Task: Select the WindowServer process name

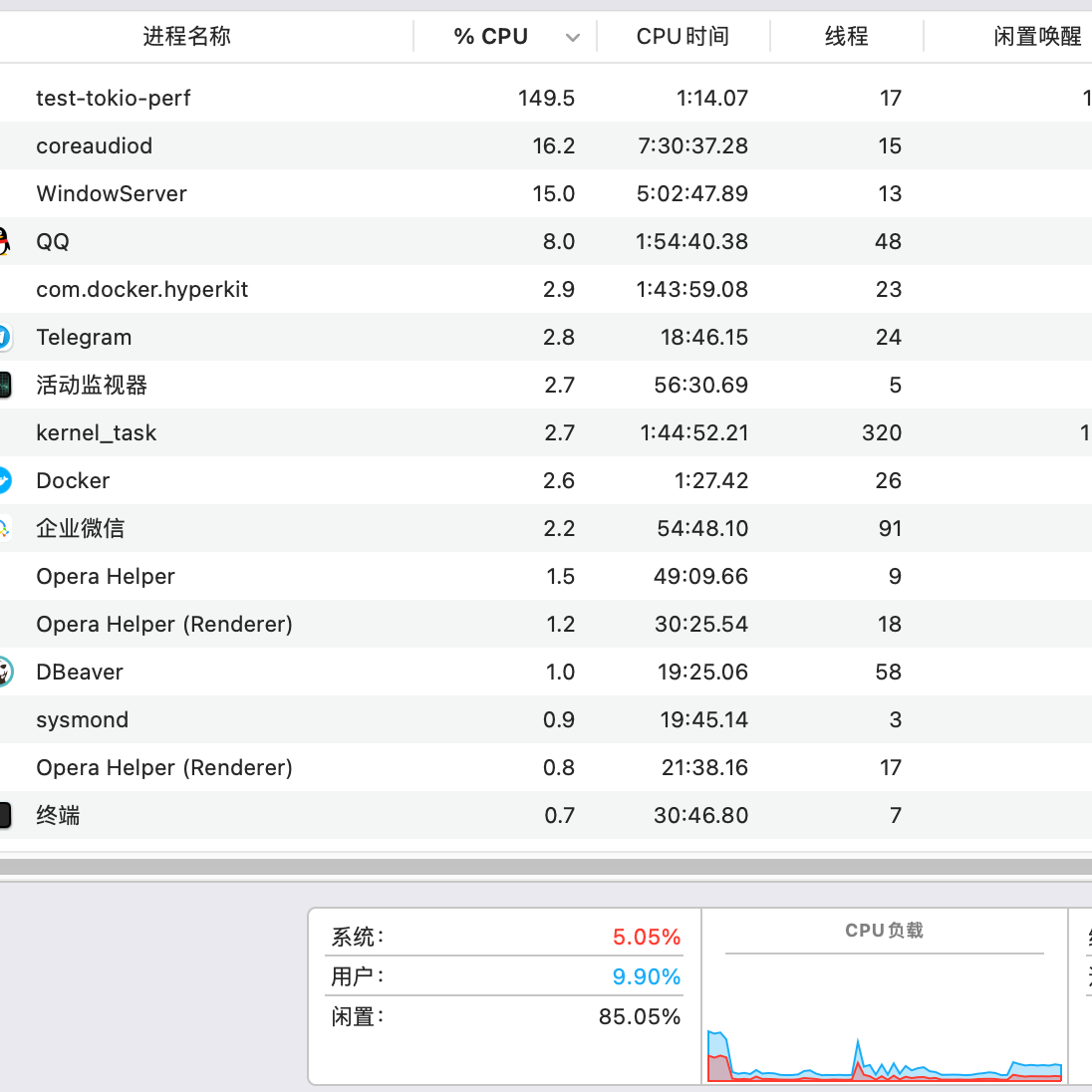Action: click(x=112, y=193)
